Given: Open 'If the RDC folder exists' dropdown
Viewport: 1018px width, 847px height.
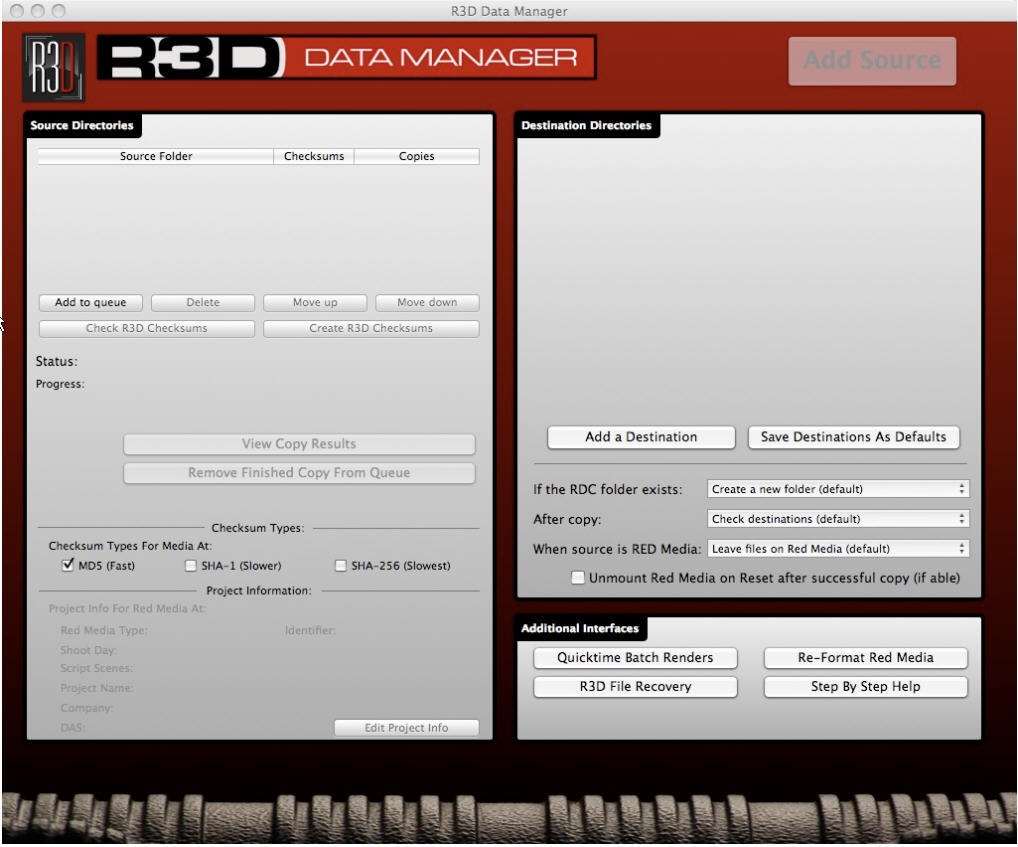Looking at the screenshot, I should click(838, 489).
